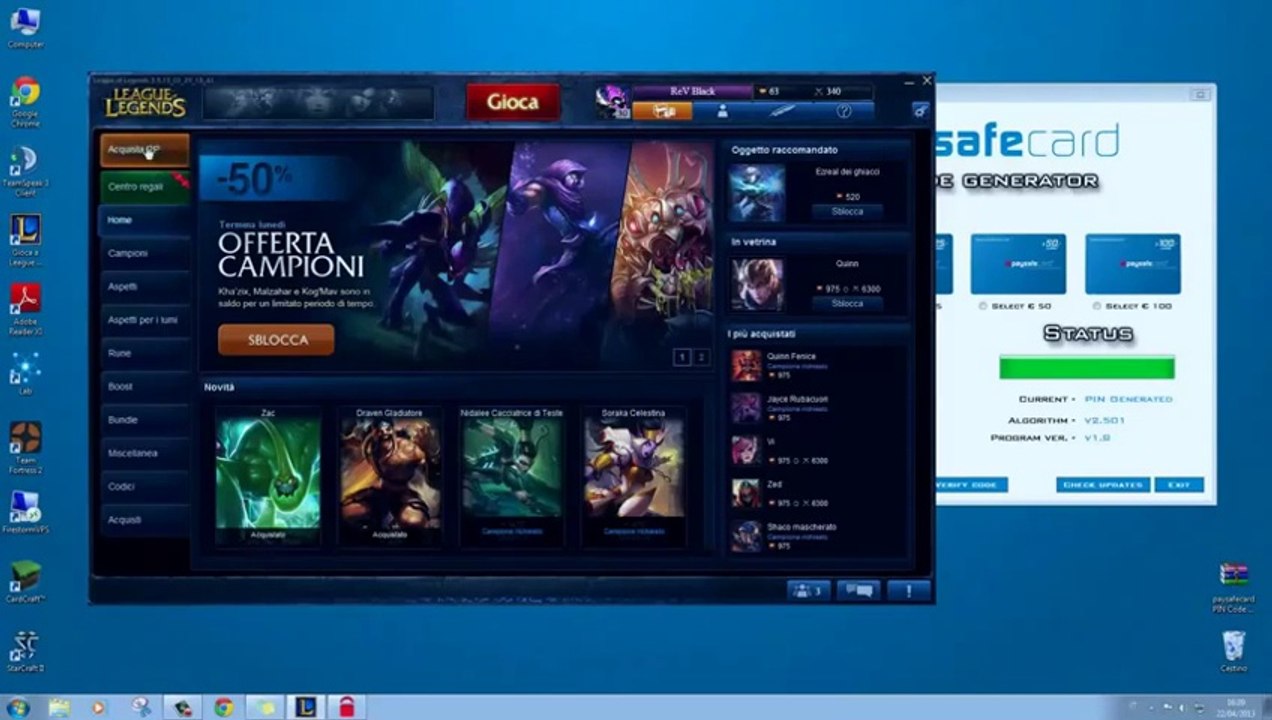The height and width of the screenshot is (720, 1272).
Task: Click the League of Legends logo
Action: tap(146, 102)
